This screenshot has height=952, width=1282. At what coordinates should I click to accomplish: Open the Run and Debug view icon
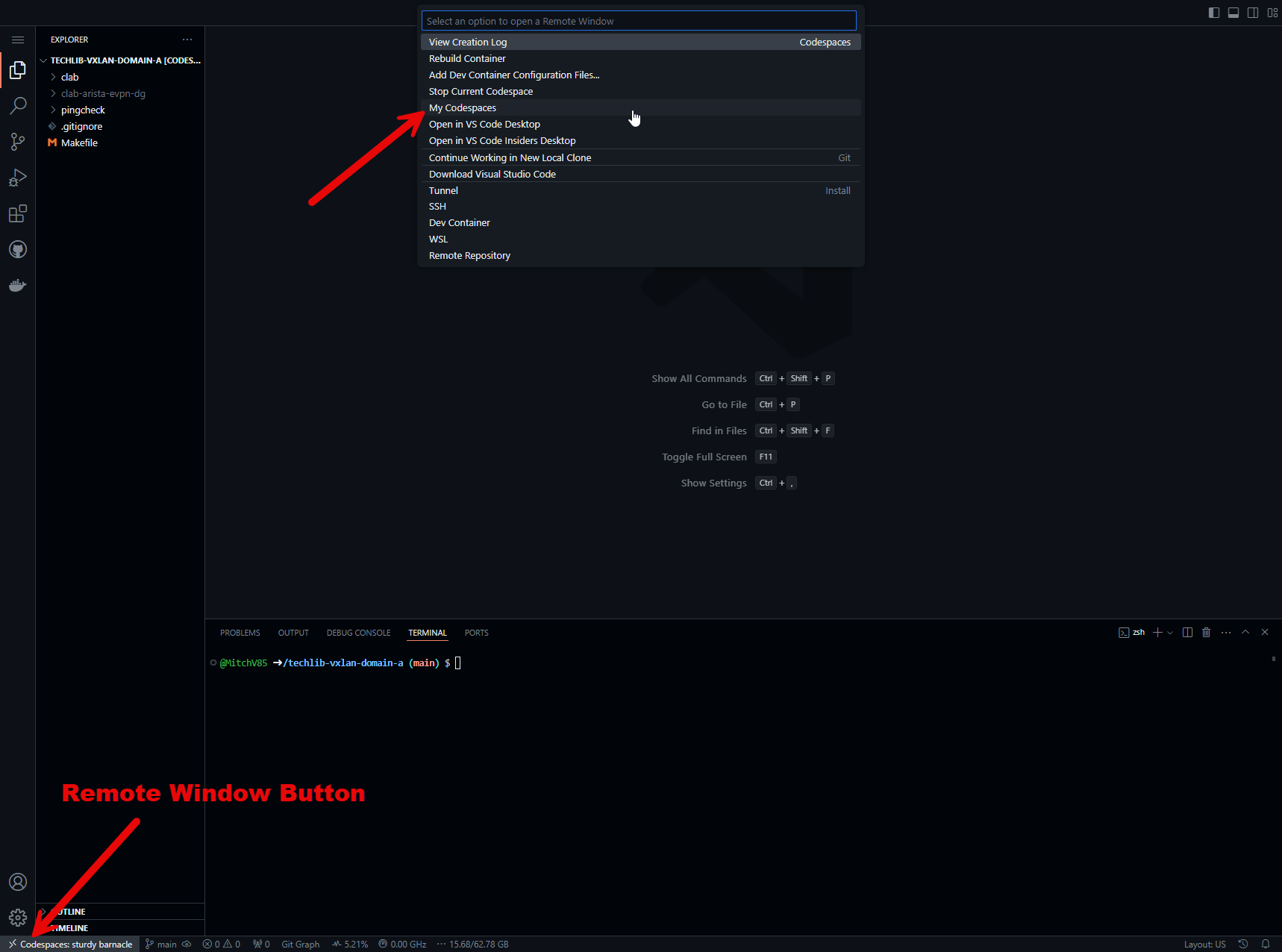click(18, 178)
